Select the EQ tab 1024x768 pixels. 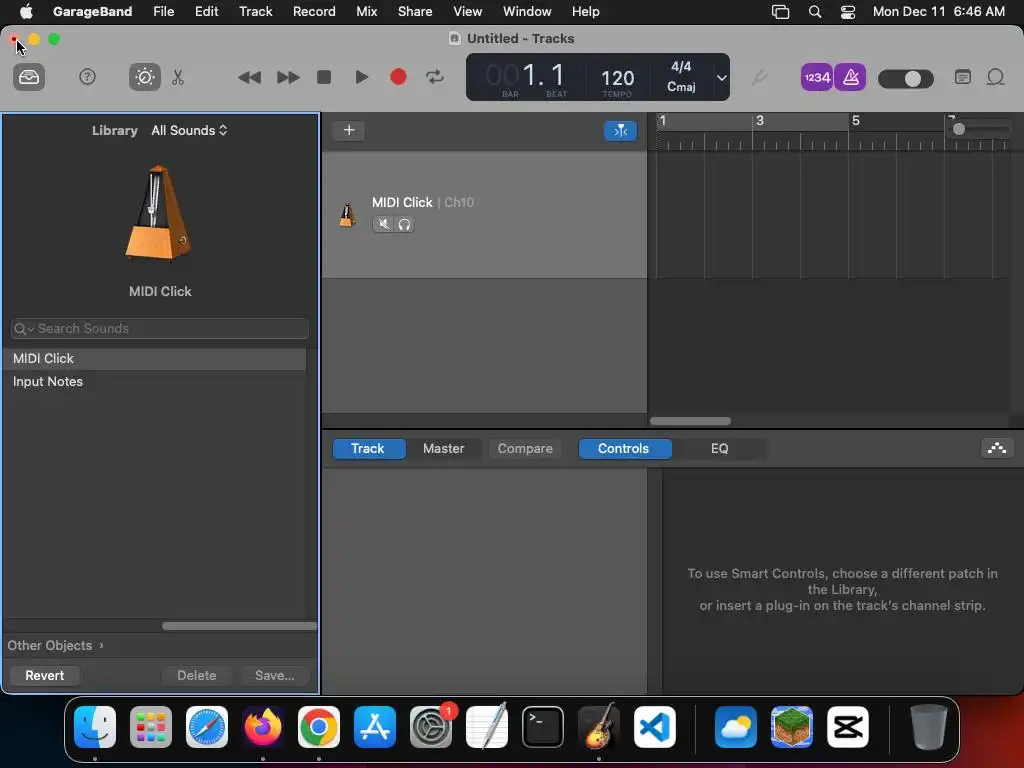click(x=719, y=449)
